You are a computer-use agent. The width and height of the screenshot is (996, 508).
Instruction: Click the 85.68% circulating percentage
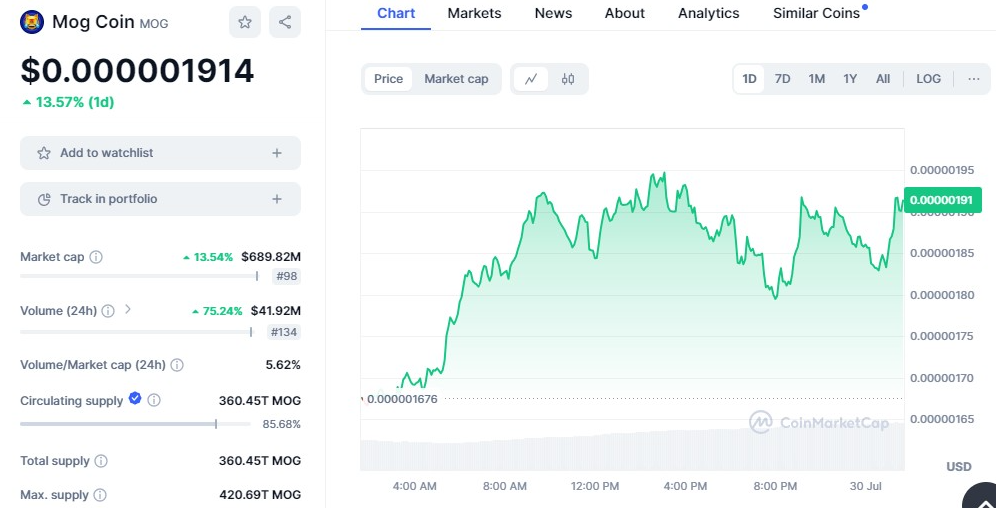(281, 424)
